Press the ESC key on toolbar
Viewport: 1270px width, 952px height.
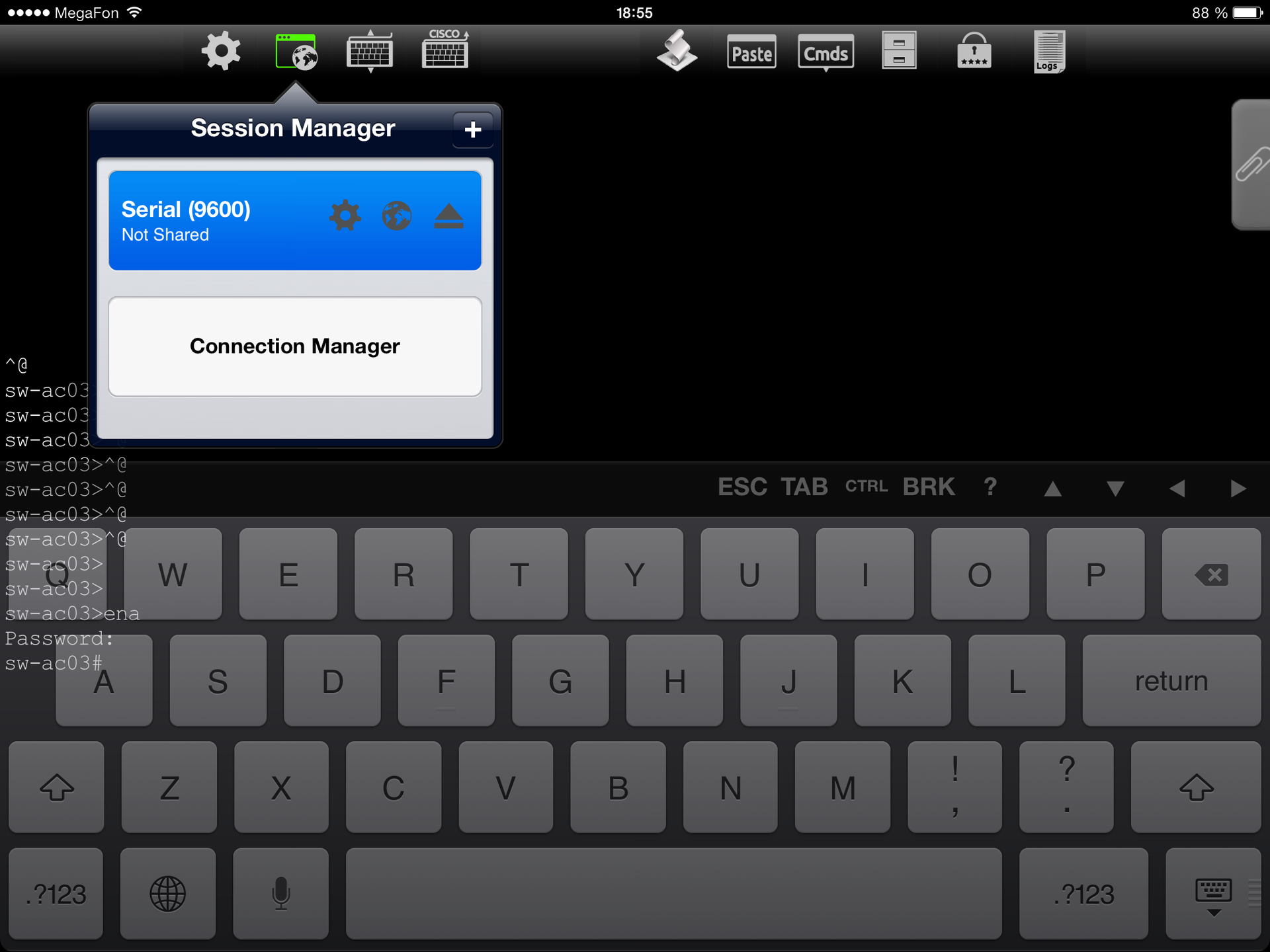point(740,486)
